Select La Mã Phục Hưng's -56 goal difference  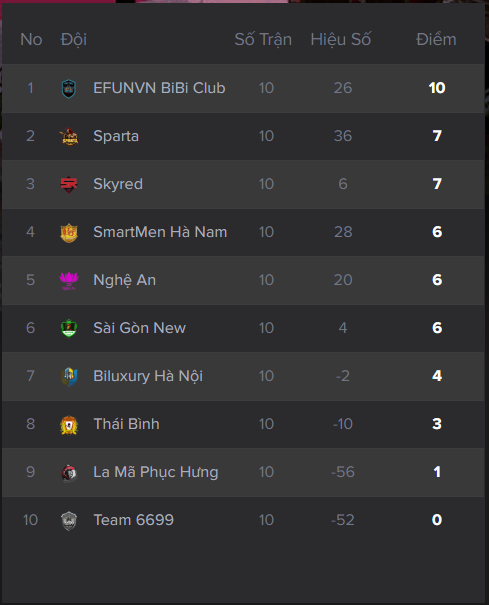tap(343, 472)
